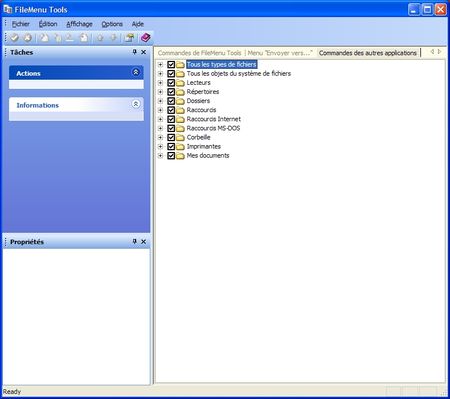Click the Cancel Changes X toolbar icon
This screenshot has height=399, width=450.
pos(28,38)
